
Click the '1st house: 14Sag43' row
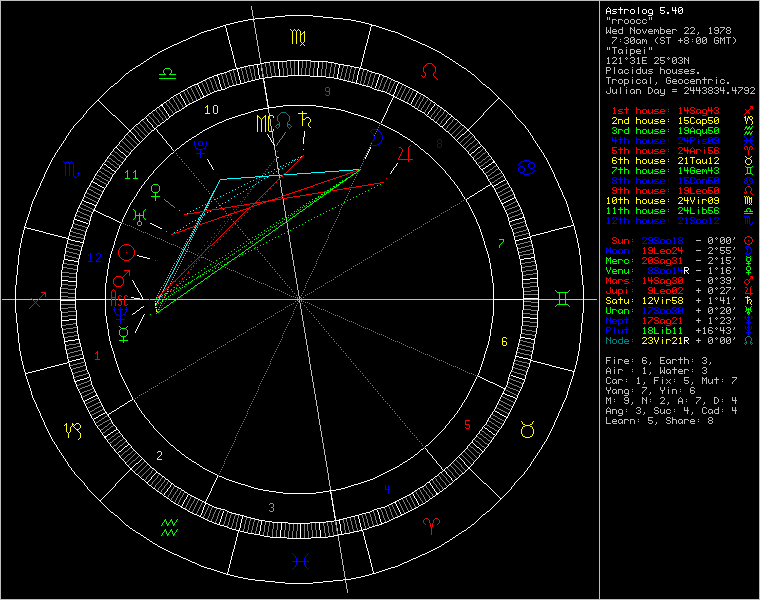coord(682,111)
